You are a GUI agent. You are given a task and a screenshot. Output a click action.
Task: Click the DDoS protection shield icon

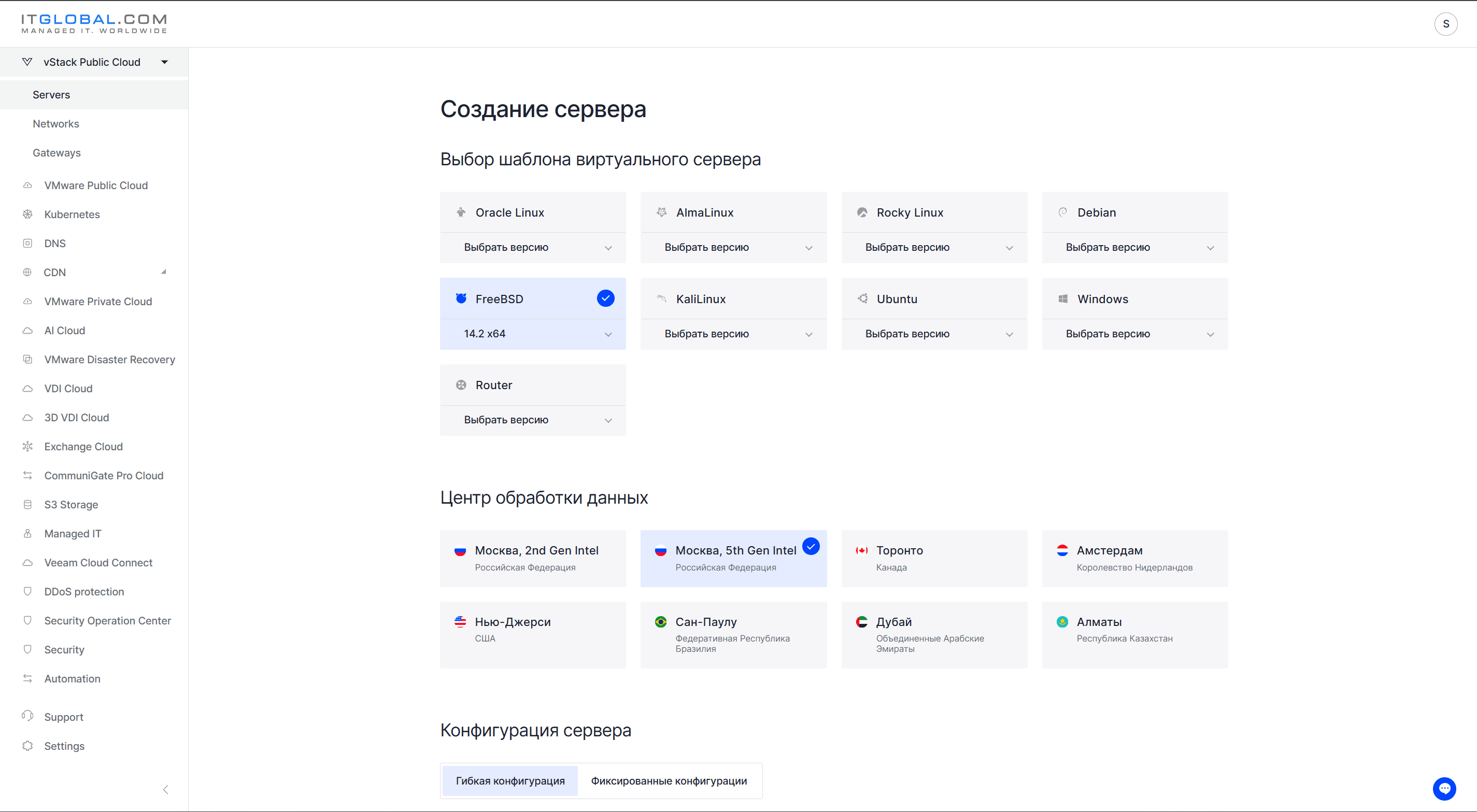27,591
